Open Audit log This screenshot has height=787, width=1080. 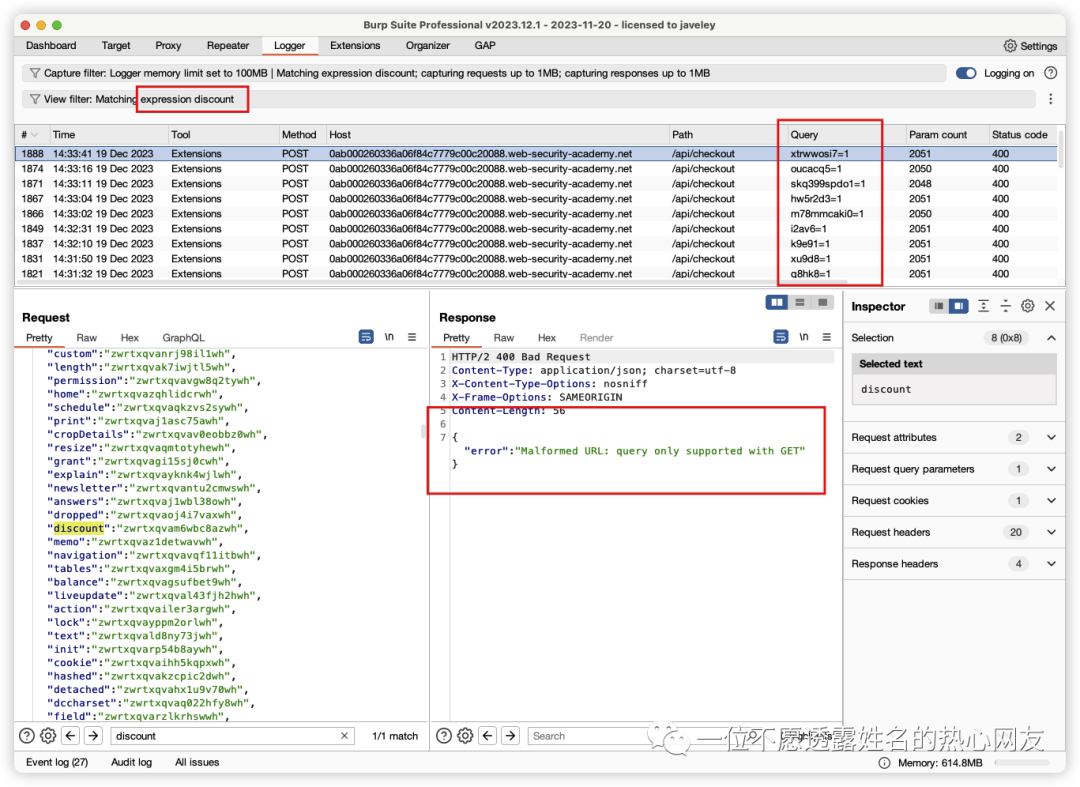coord(132,763)
